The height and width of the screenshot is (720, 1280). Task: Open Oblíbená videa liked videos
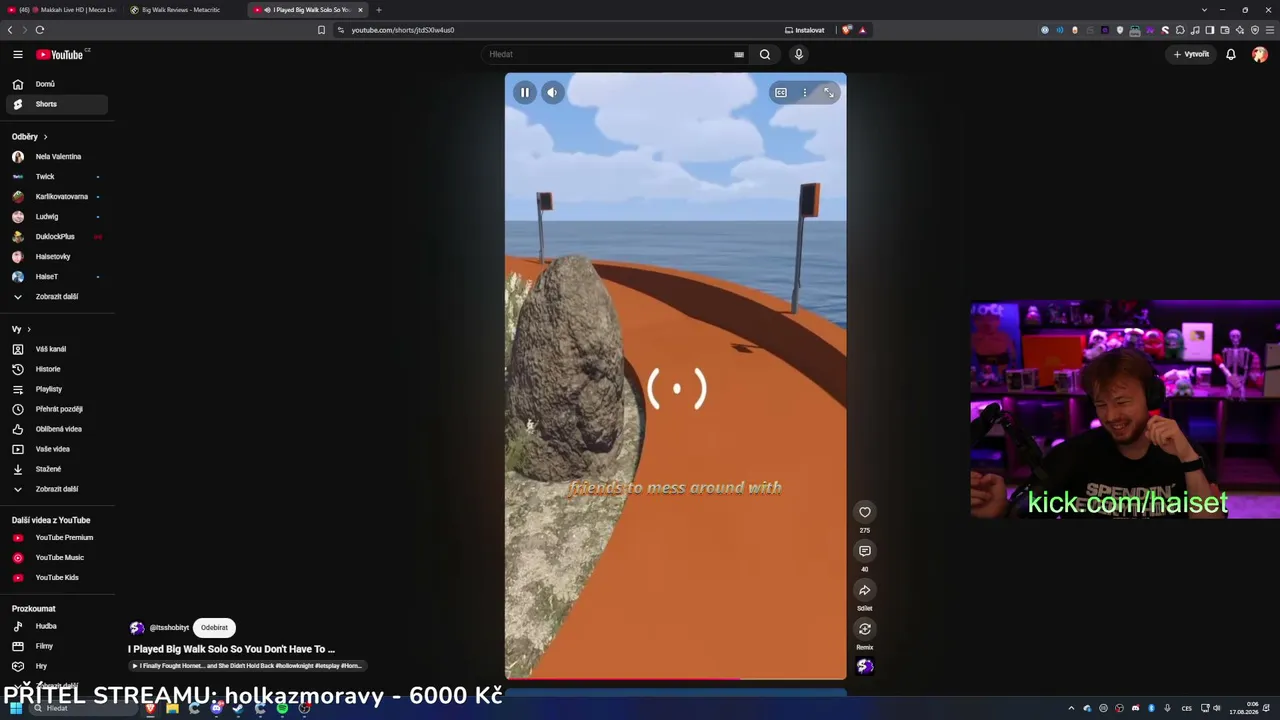57,429
